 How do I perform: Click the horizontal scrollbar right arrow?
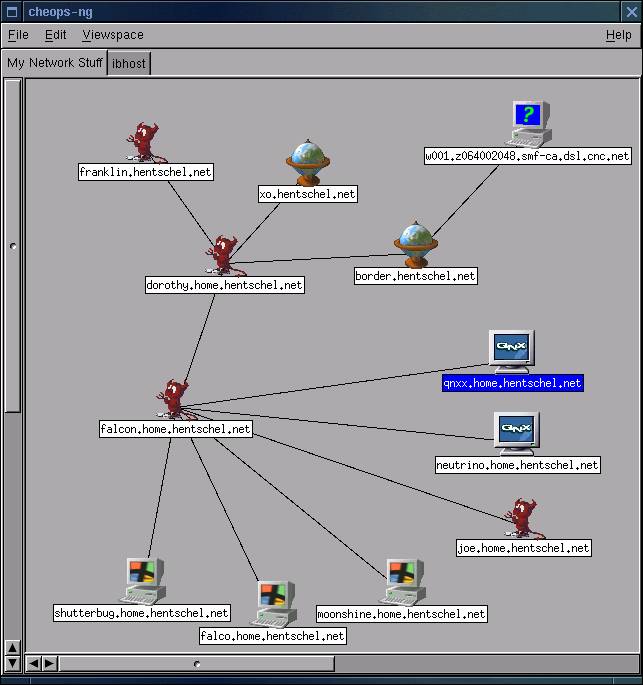(50, 664)
